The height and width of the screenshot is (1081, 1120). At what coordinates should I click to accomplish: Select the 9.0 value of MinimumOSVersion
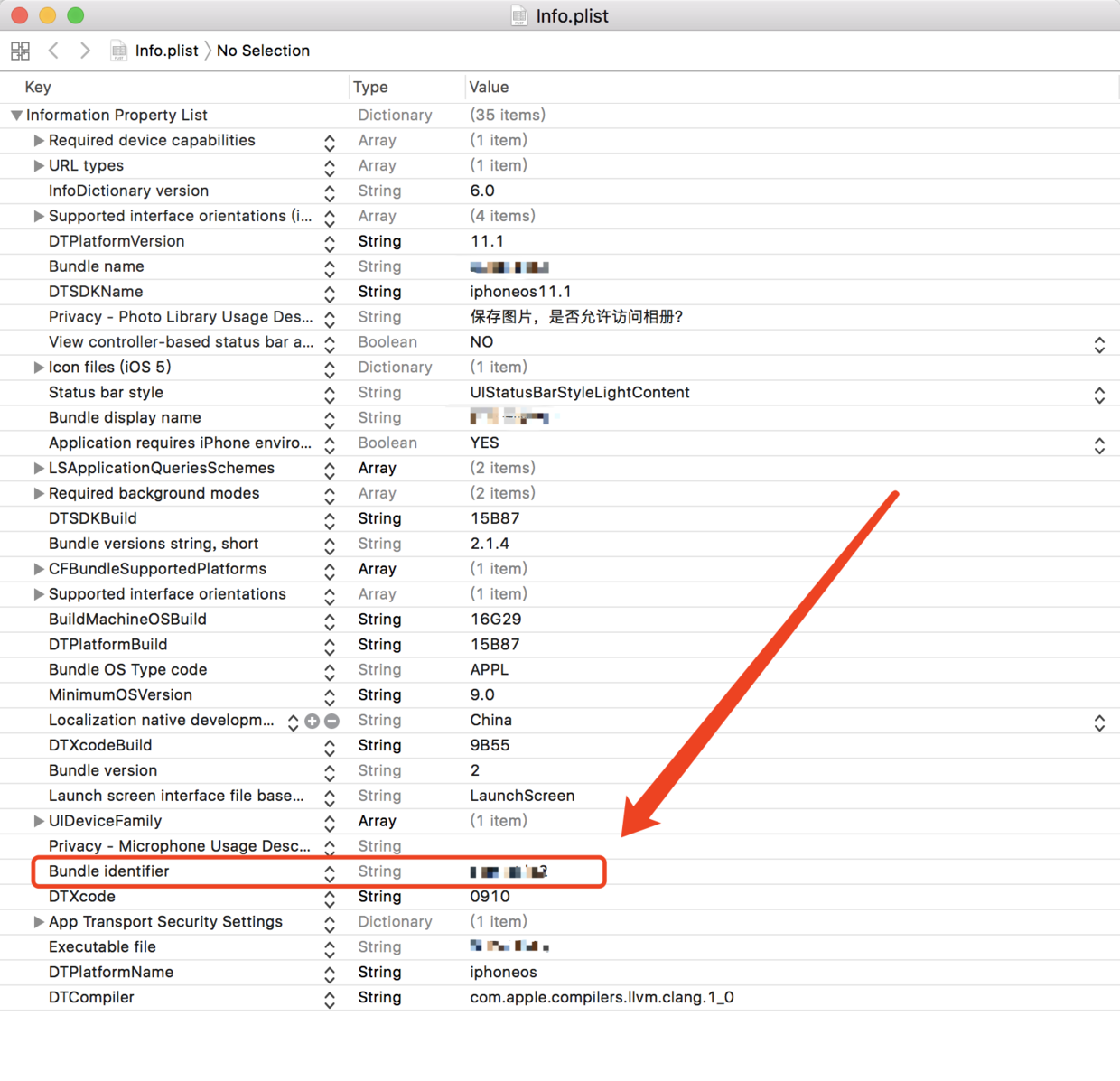[482, 695]
